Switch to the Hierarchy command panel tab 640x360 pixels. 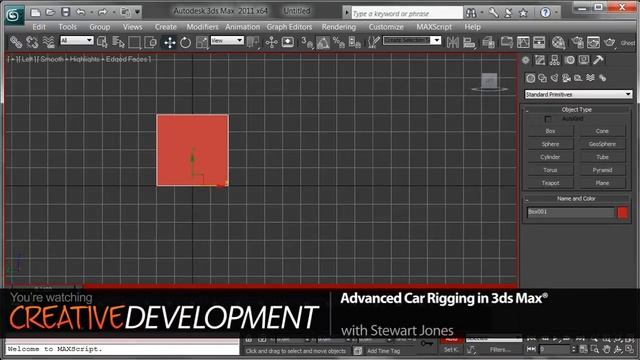pos(554,60)
